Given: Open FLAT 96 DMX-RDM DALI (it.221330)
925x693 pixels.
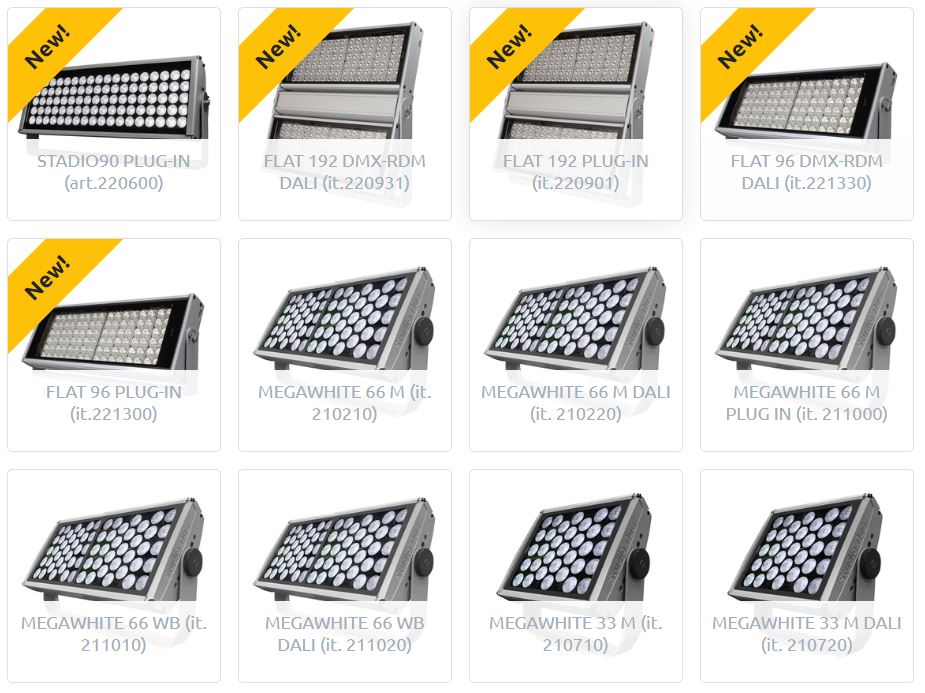Looking at the screenshot, I should (806, 172).
